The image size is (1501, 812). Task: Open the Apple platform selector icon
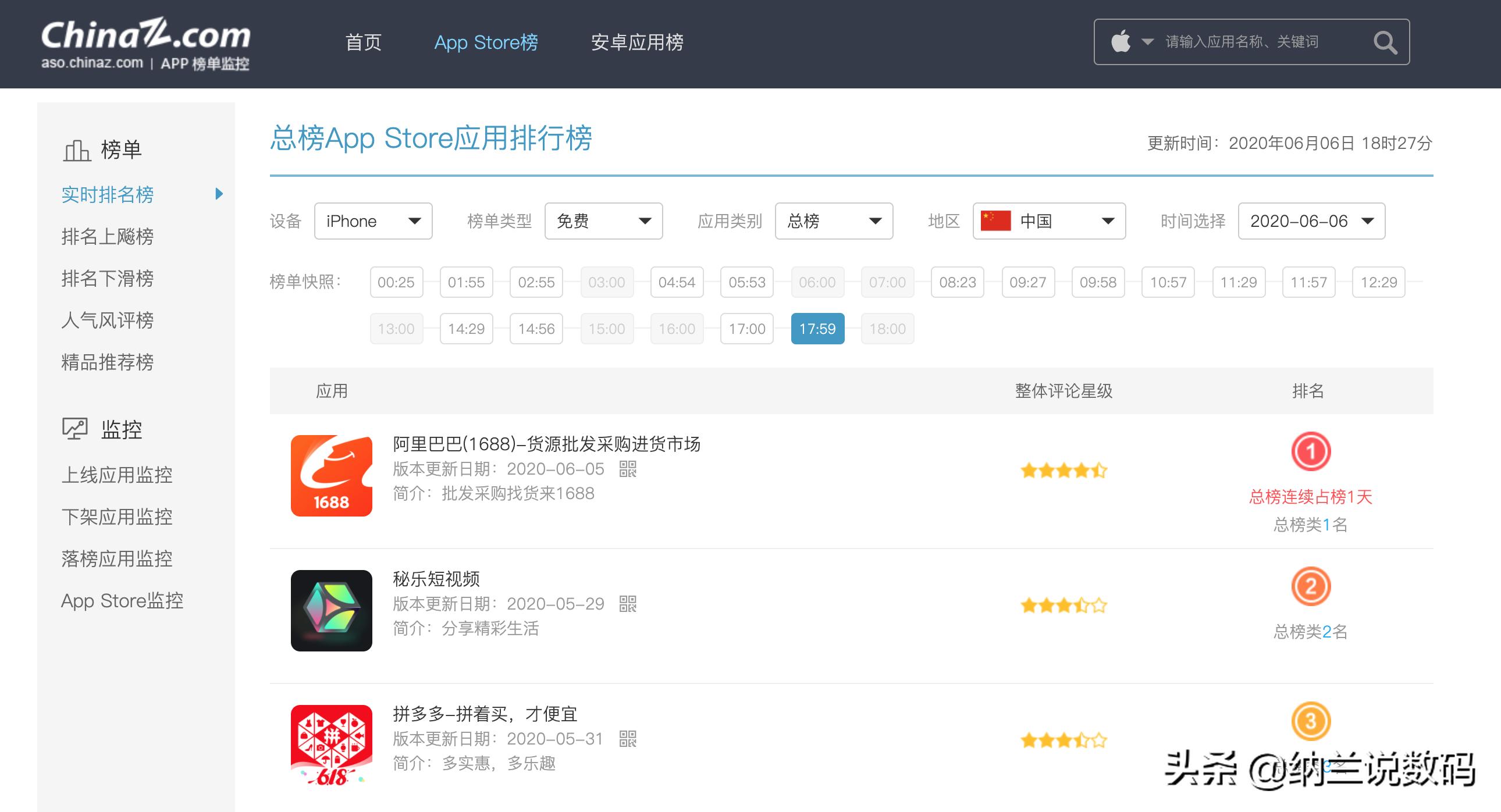tap(1121, 42)
